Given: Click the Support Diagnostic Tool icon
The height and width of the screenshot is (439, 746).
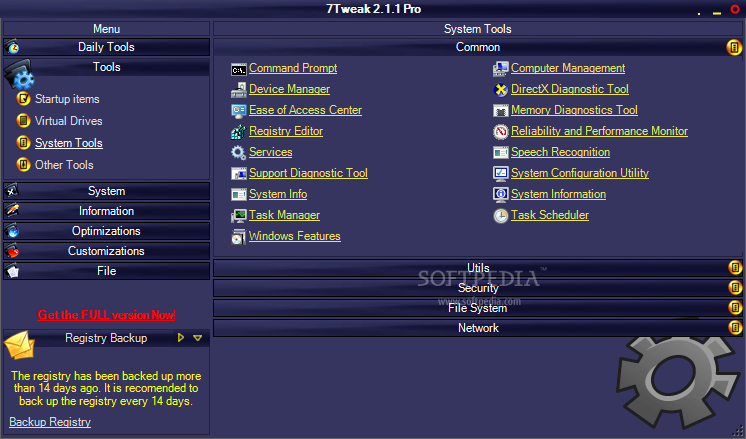Looking at the screenshot, I should tap(238, 174).
